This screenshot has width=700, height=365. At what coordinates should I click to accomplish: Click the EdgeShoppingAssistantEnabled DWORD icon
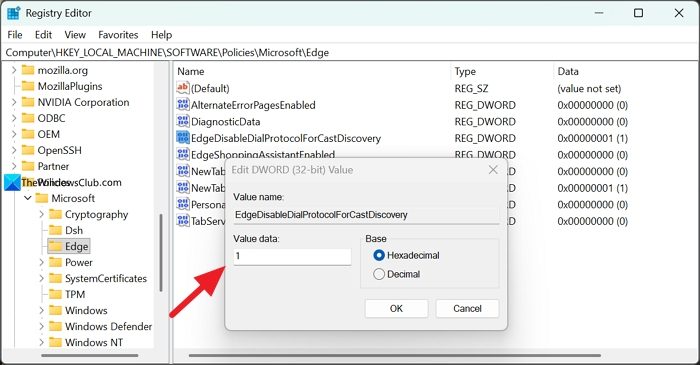[x=183, y=154]
